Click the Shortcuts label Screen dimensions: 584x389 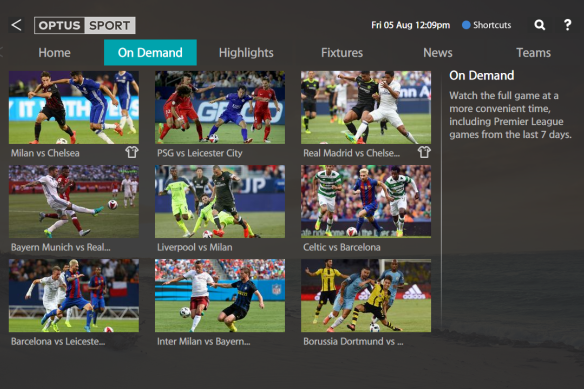pos(492,25)
